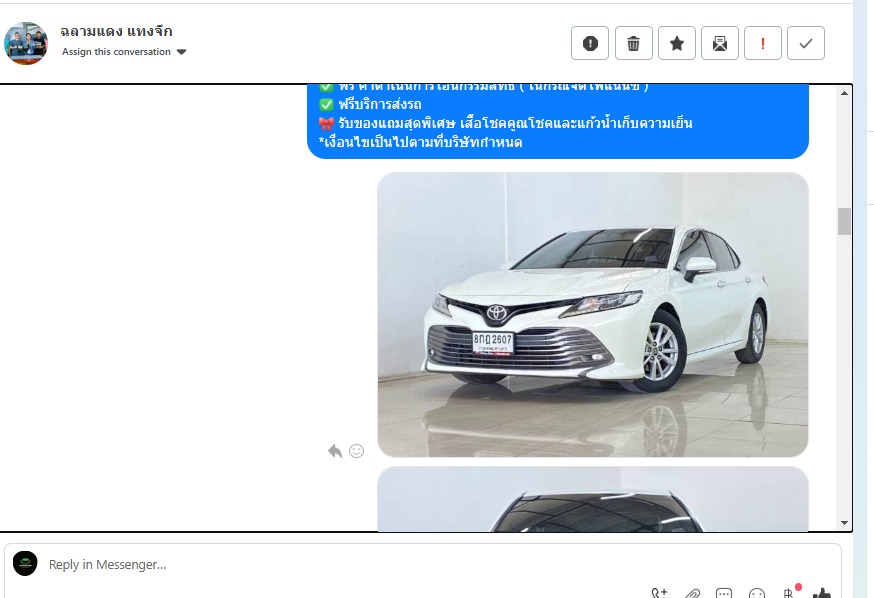Attach a file with paperclip icon
Viewport: 874px width, 598px height.
(692, 594)
